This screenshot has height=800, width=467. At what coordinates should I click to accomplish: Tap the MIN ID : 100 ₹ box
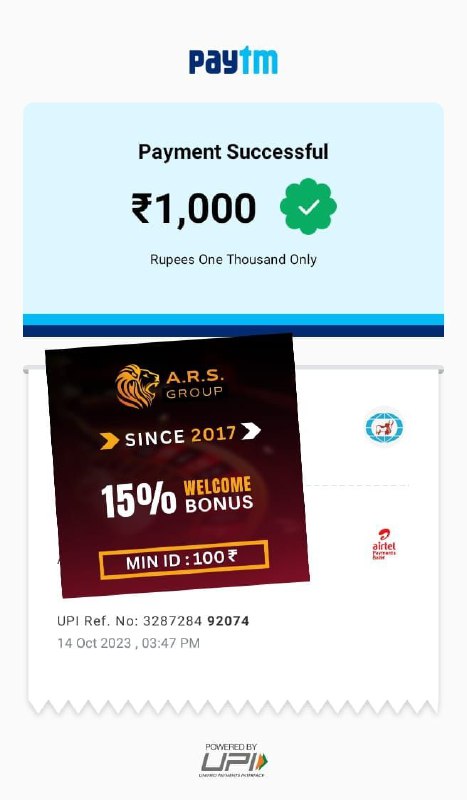pos(184,560)
